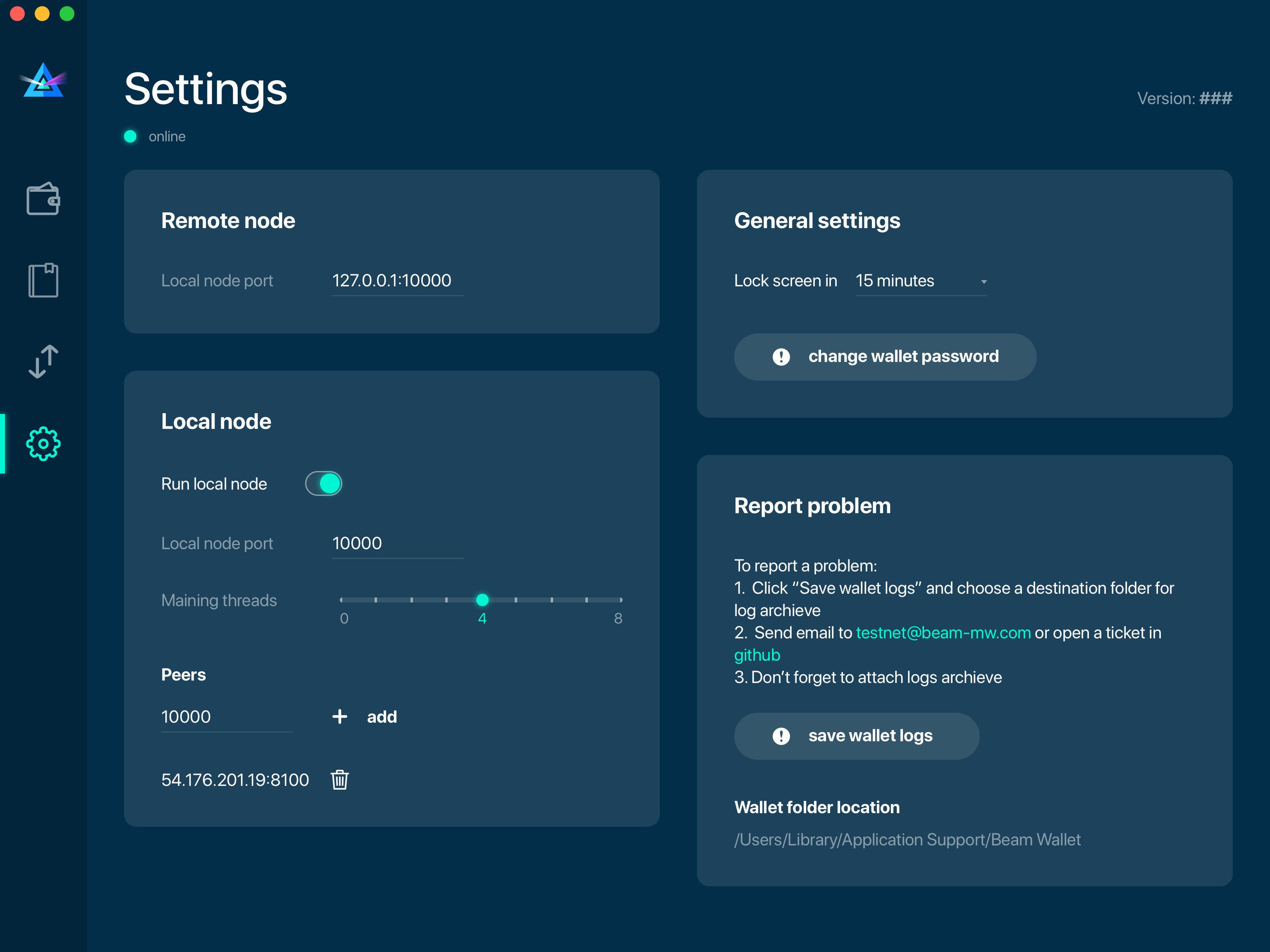This screenshot has width=1270, height=952.
Task: Click the Wallet folder location label
Action: click(x=817, y=807)
